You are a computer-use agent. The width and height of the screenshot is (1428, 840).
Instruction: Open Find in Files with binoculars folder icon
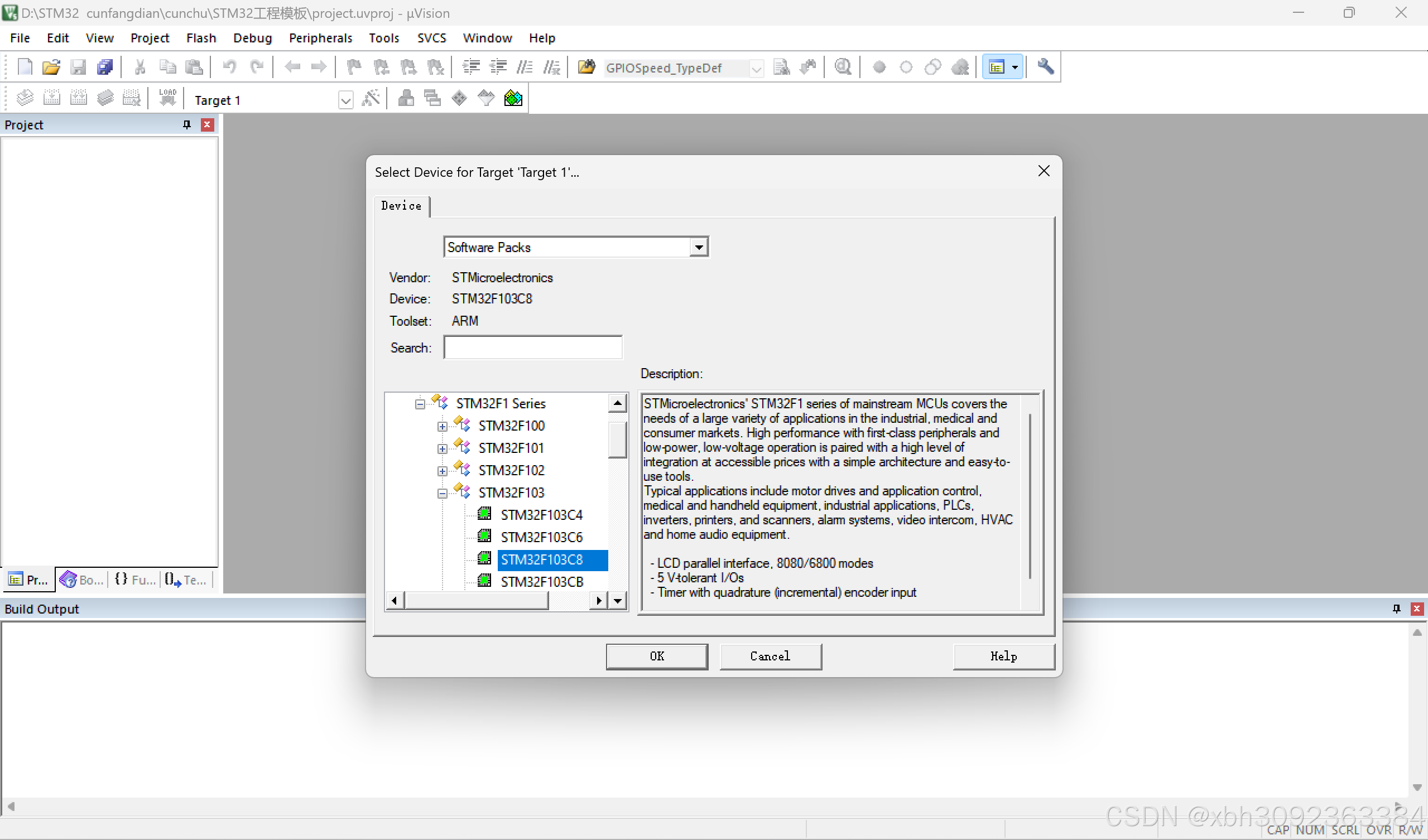tap(586, 67)
